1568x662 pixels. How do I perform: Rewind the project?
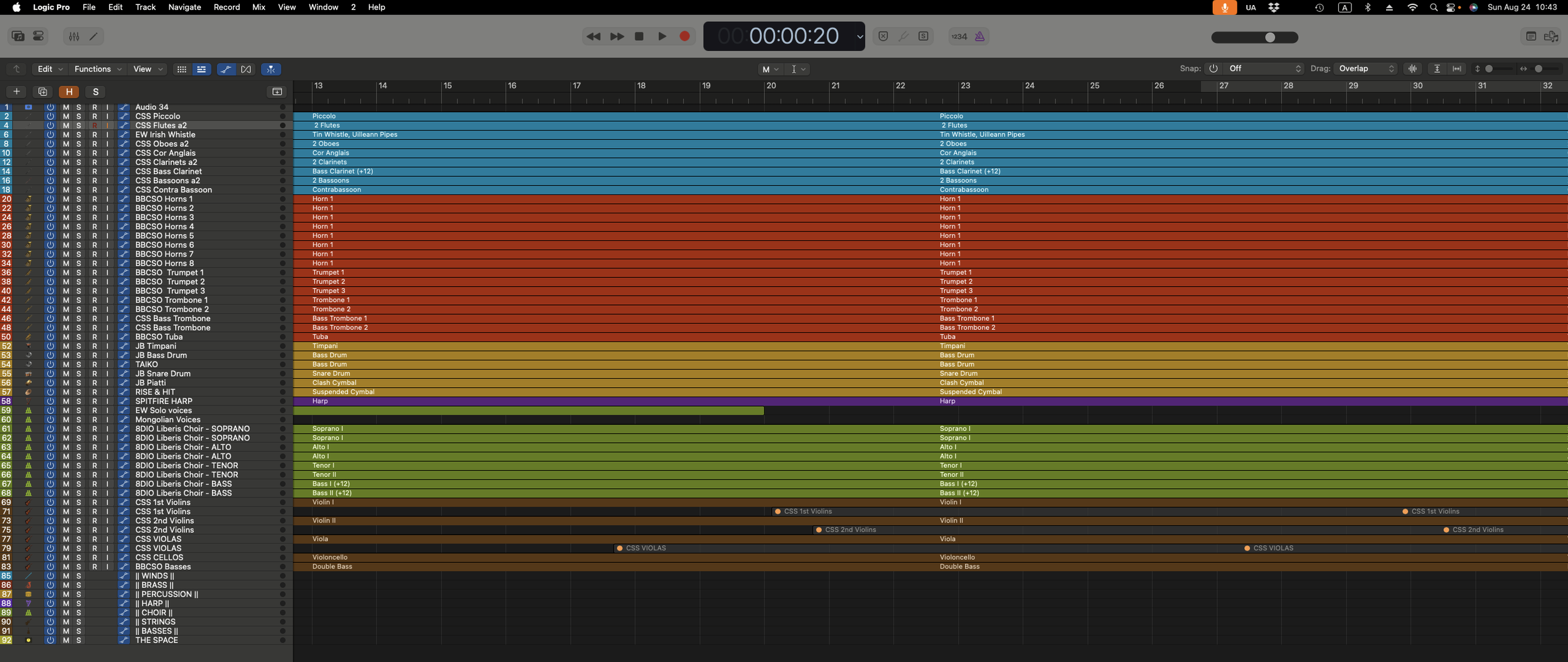[x=593, y=36]
